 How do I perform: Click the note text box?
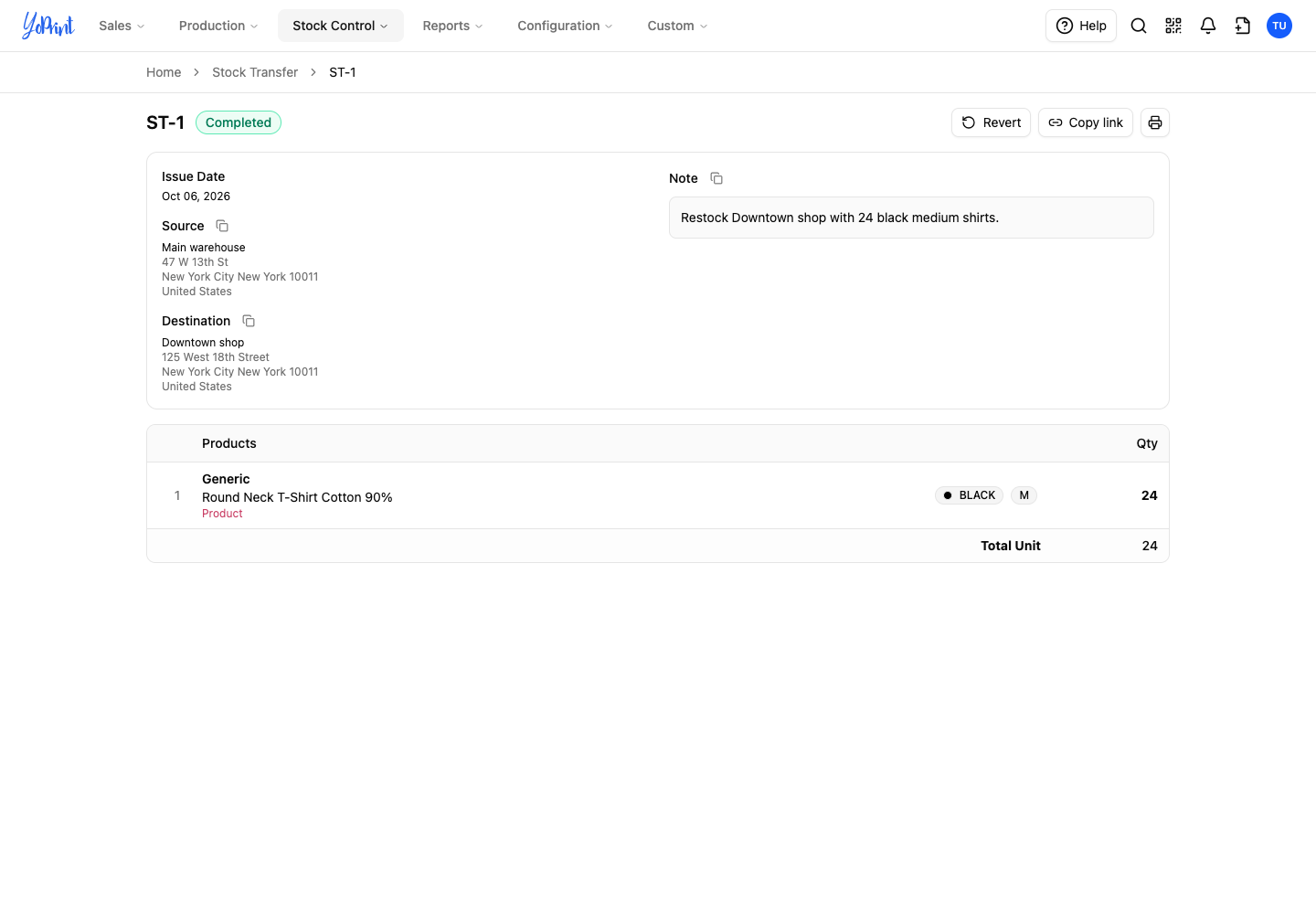click(911, 218)
